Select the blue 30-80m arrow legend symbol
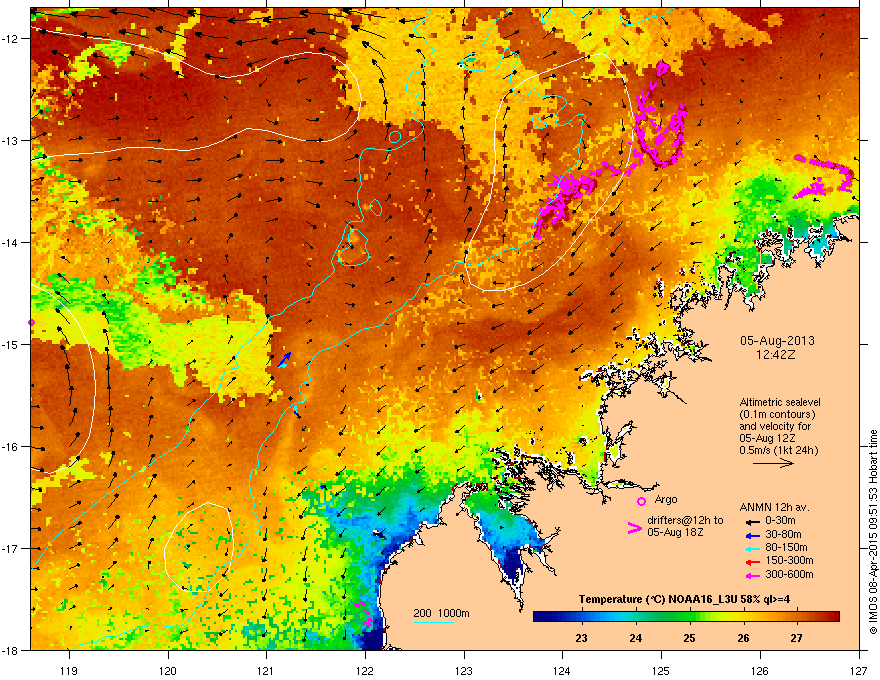 (x=753, y=535)
